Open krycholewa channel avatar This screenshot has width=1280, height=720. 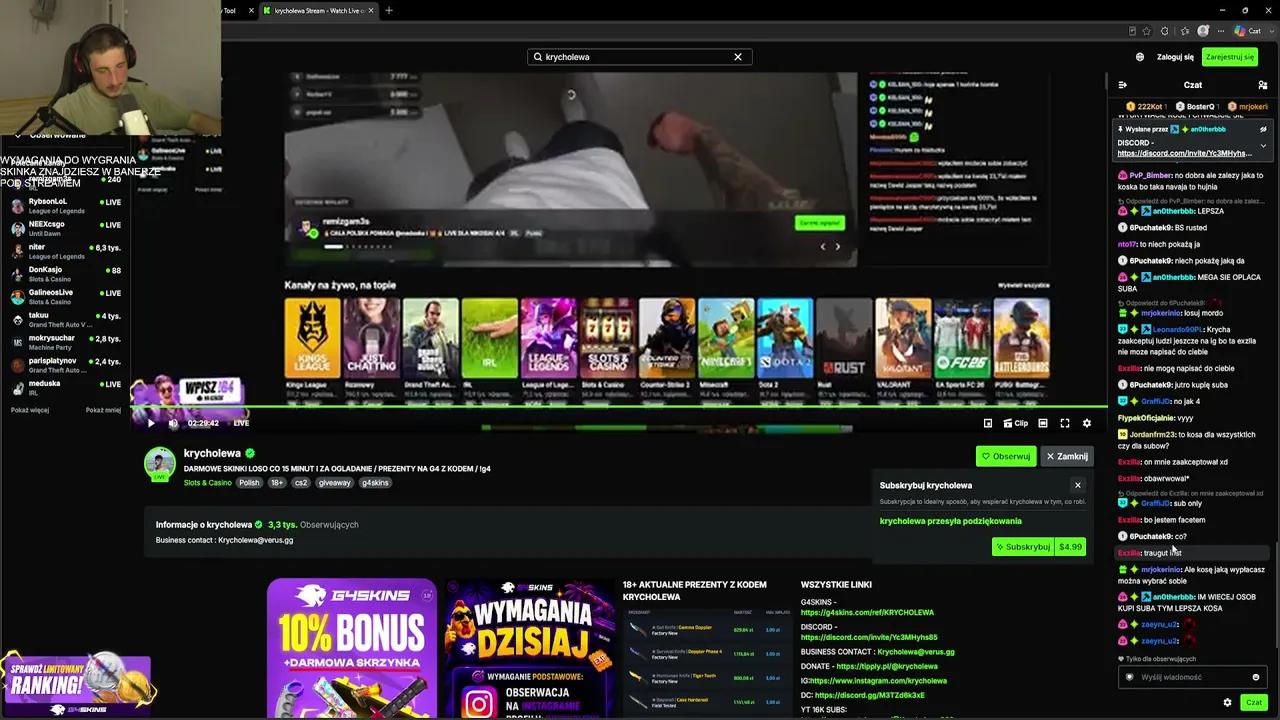pyautogui.click(x=160, y=463)
